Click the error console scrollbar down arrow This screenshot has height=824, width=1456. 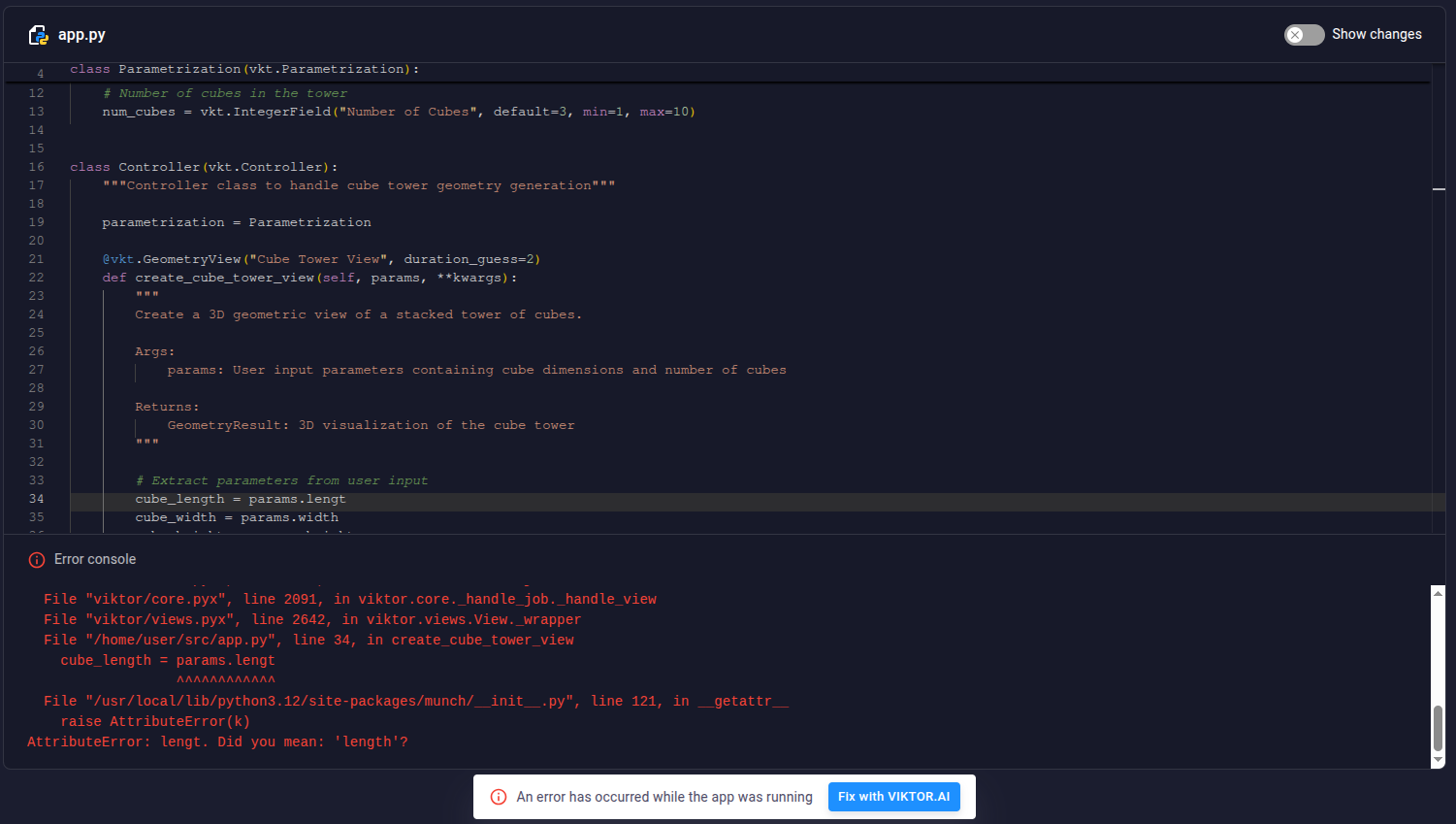[x=1438, y=760]
